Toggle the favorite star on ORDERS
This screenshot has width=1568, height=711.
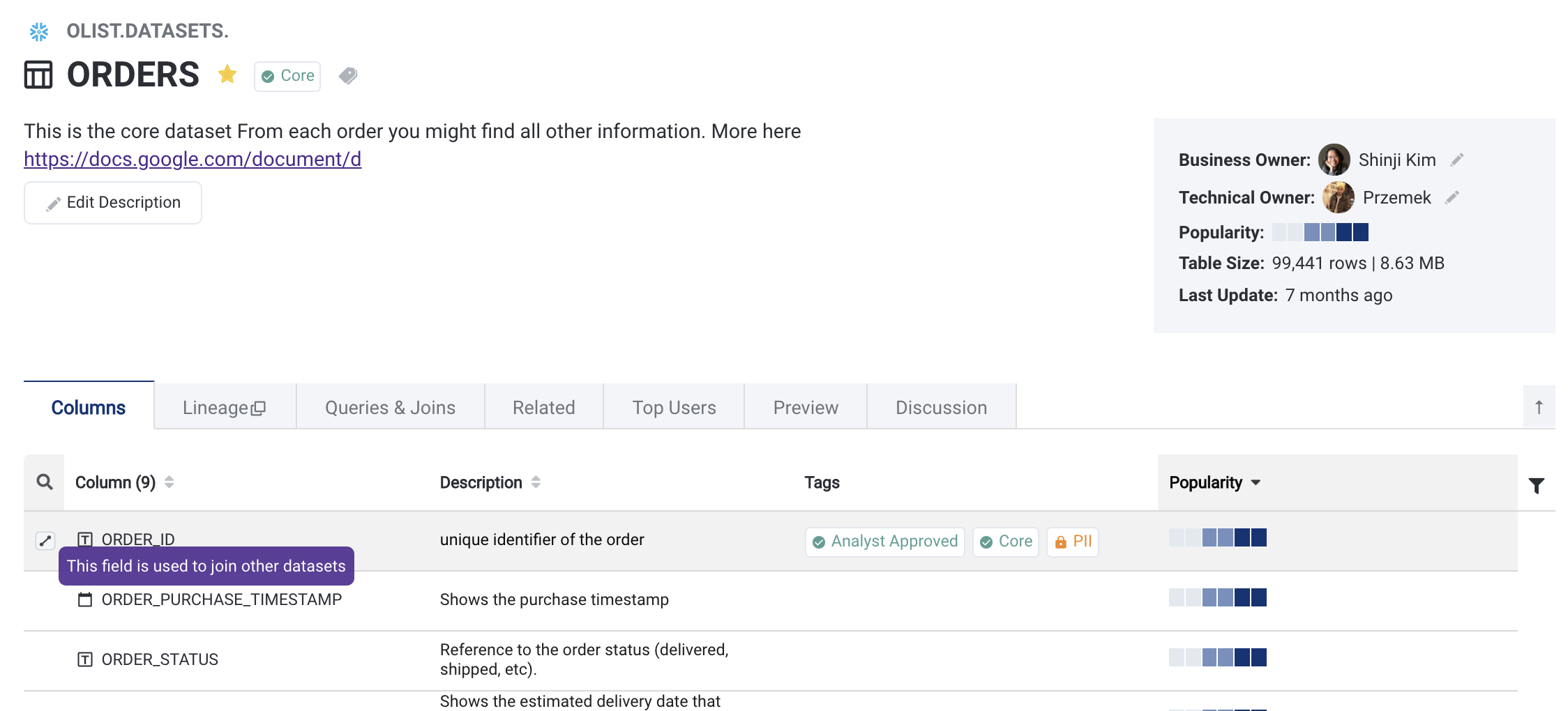click(227, 74)
